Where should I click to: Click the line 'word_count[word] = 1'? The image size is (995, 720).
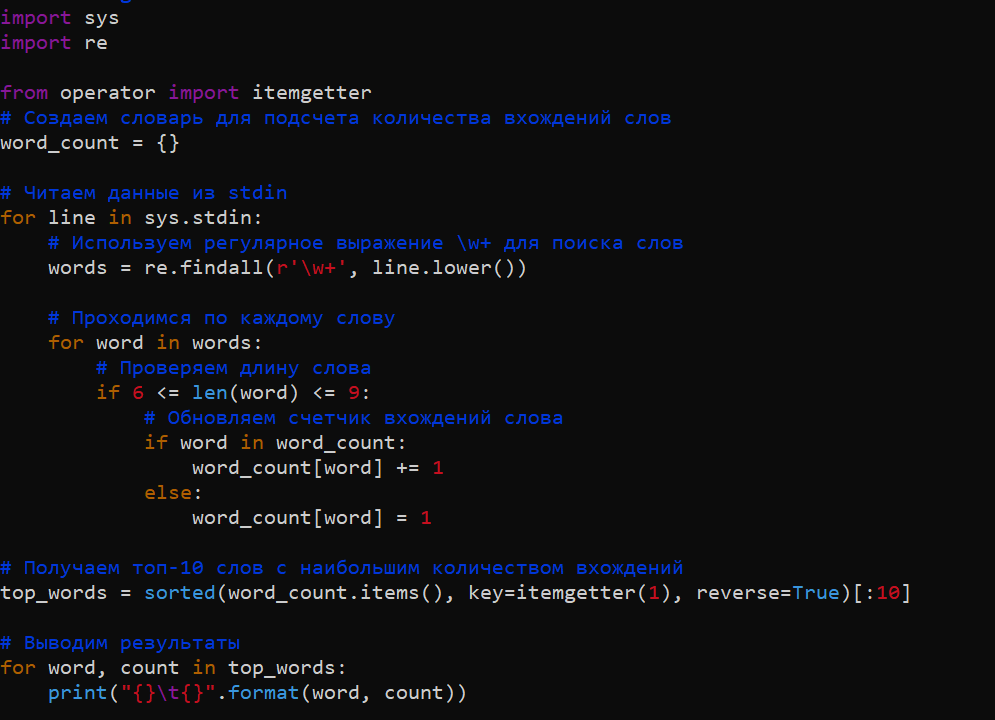coord(312,518)
